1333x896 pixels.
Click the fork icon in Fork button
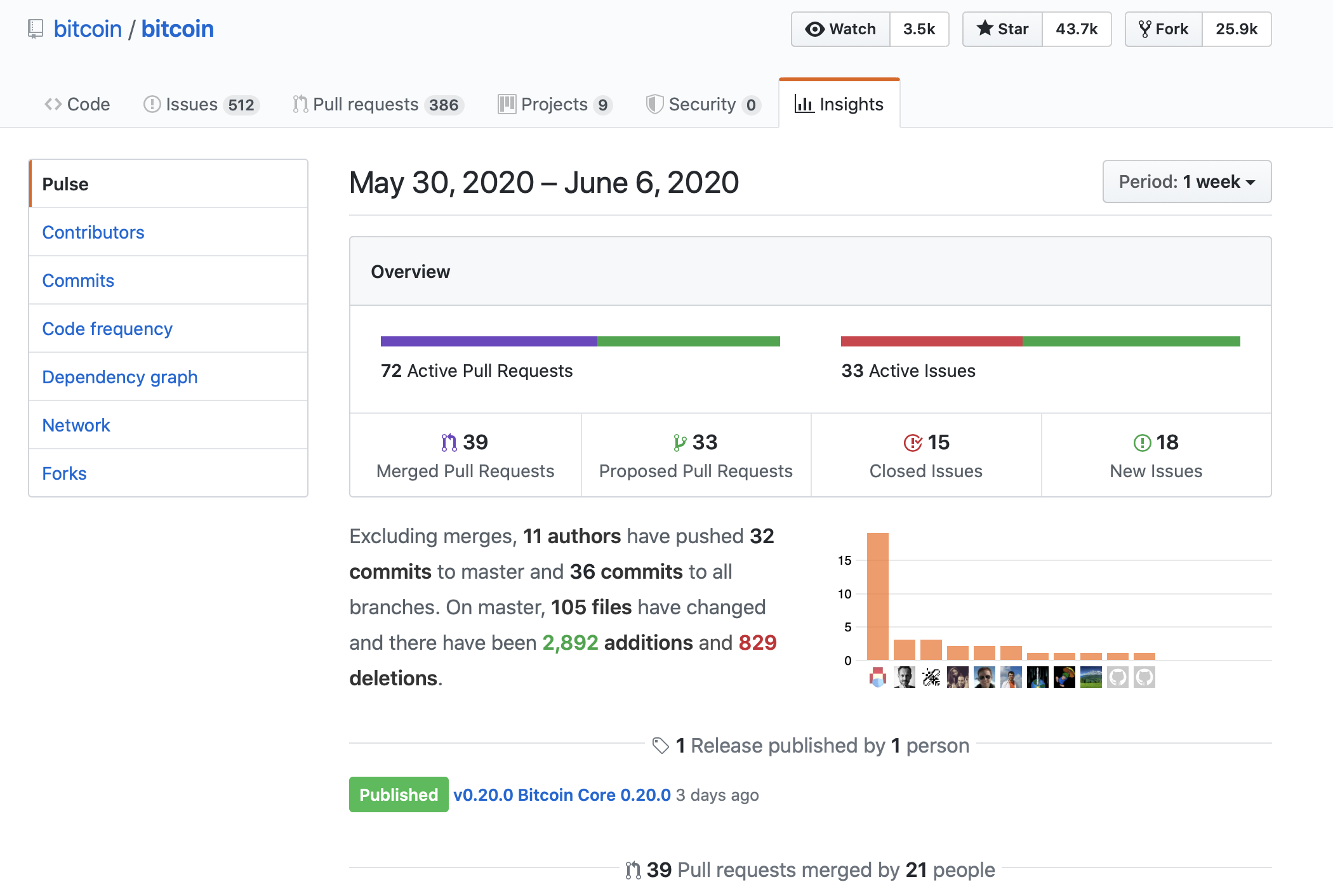click(x=1144, y=29)
